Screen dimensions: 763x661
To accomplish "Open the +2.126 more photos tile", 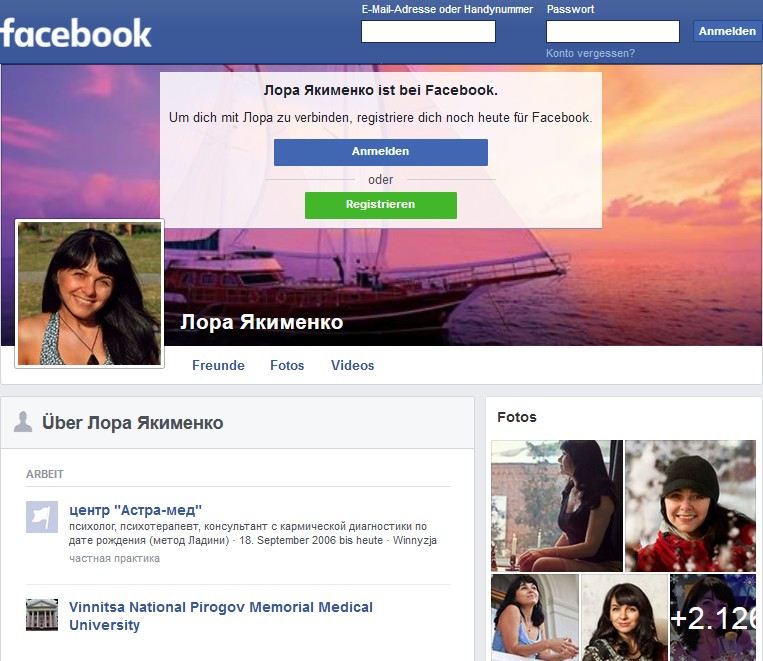I will point(713,617).
